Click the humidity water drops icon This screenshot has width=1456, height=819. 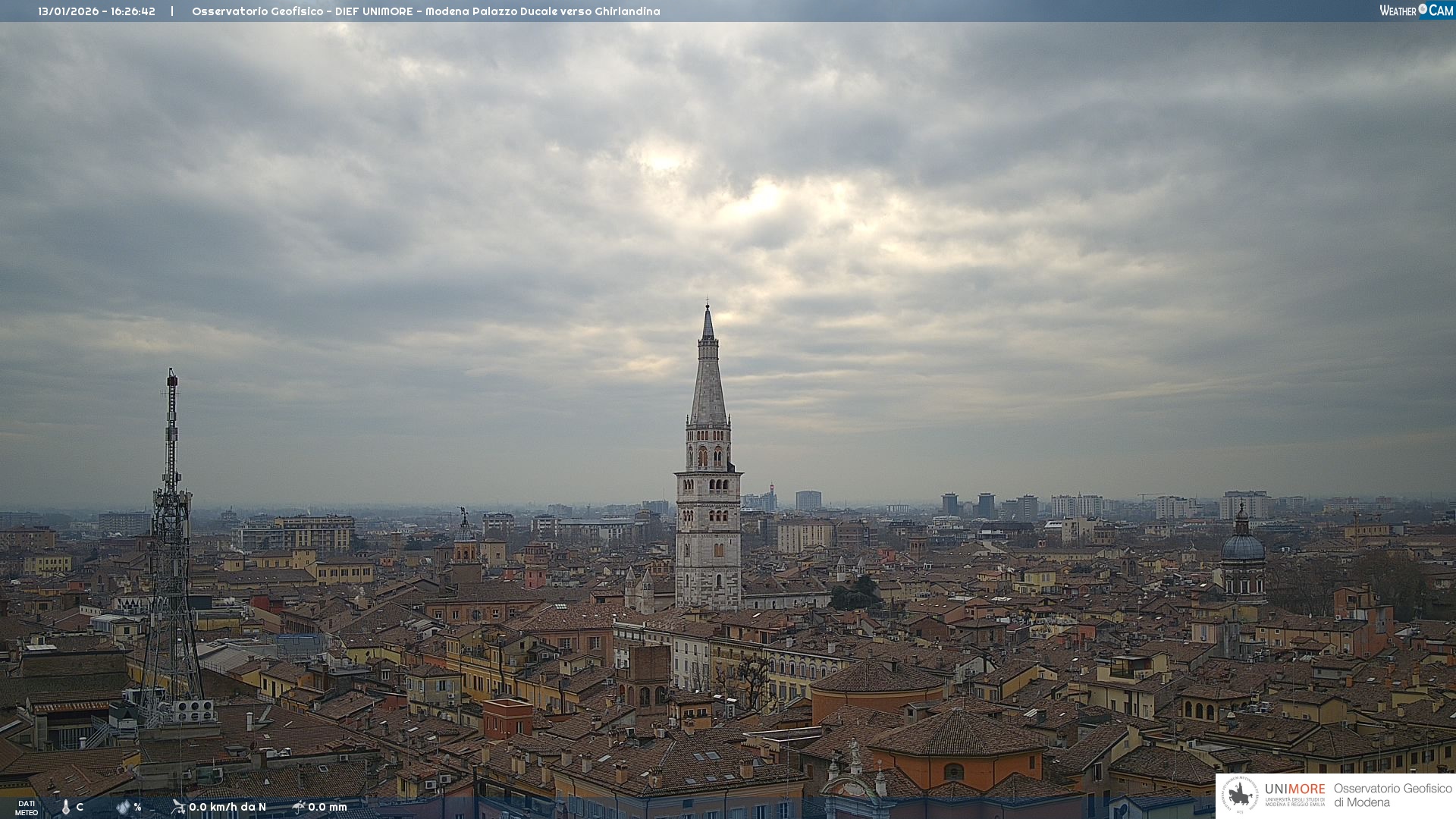(x=123, y=807)
